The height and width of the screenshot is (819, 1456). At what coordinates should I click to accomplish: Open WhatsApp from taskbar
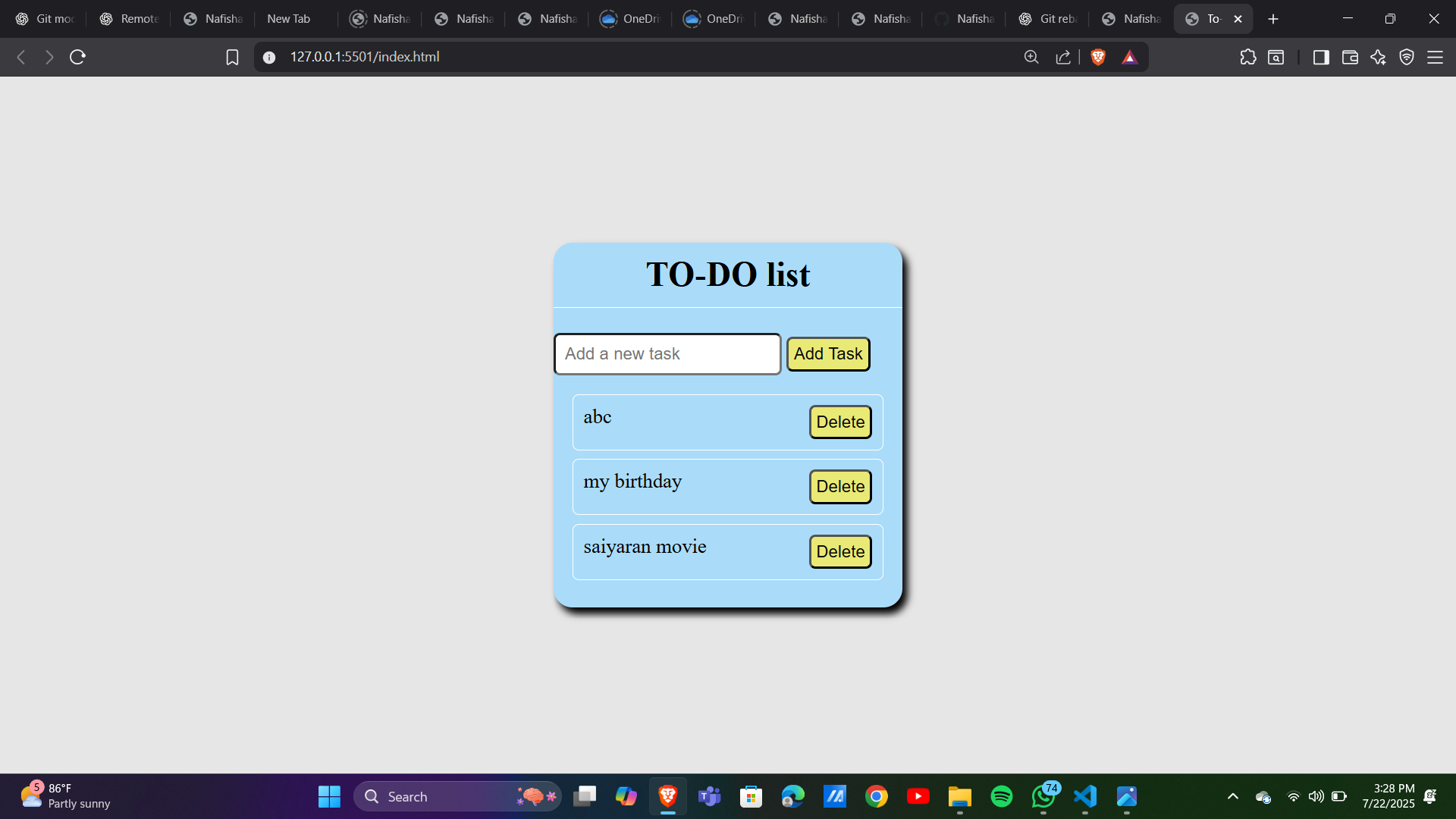(1043, 796)
